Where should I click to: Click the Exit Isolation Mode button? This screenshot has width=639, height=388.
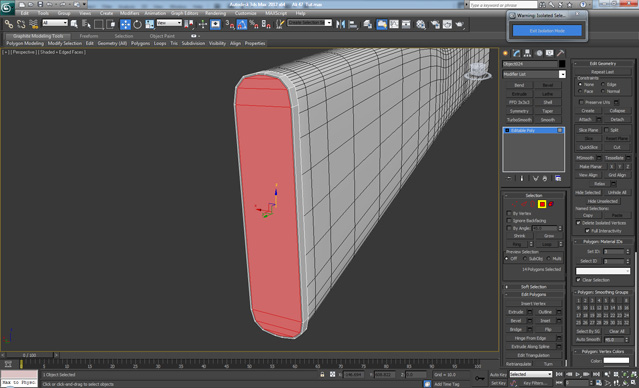tap(547, 31)
